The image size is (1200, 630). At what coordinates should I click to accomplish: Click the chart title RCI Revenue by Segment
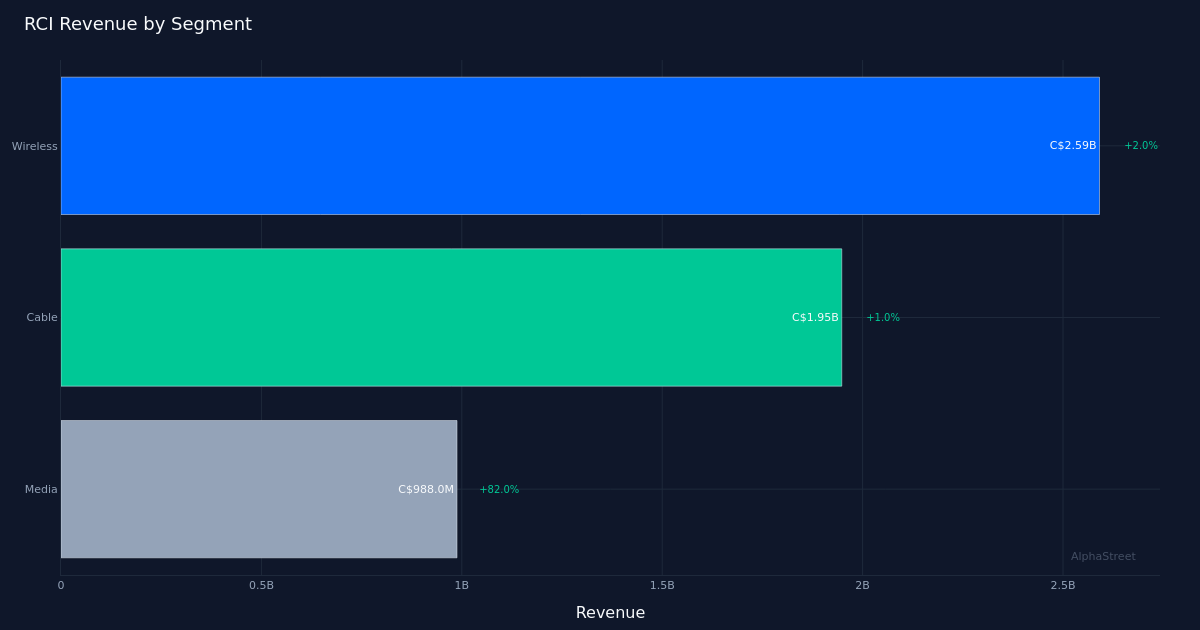click(x=138, y=23)
